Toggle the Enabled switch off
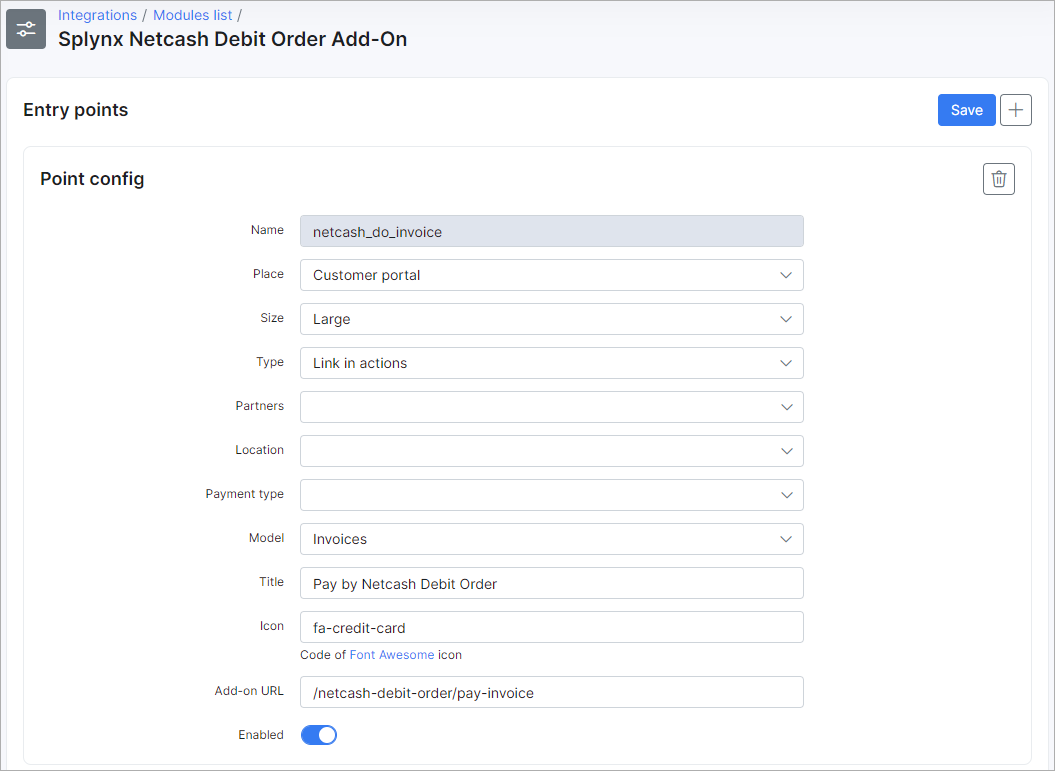This screenshot has width=1055, height=771. (x=319, y=735)
